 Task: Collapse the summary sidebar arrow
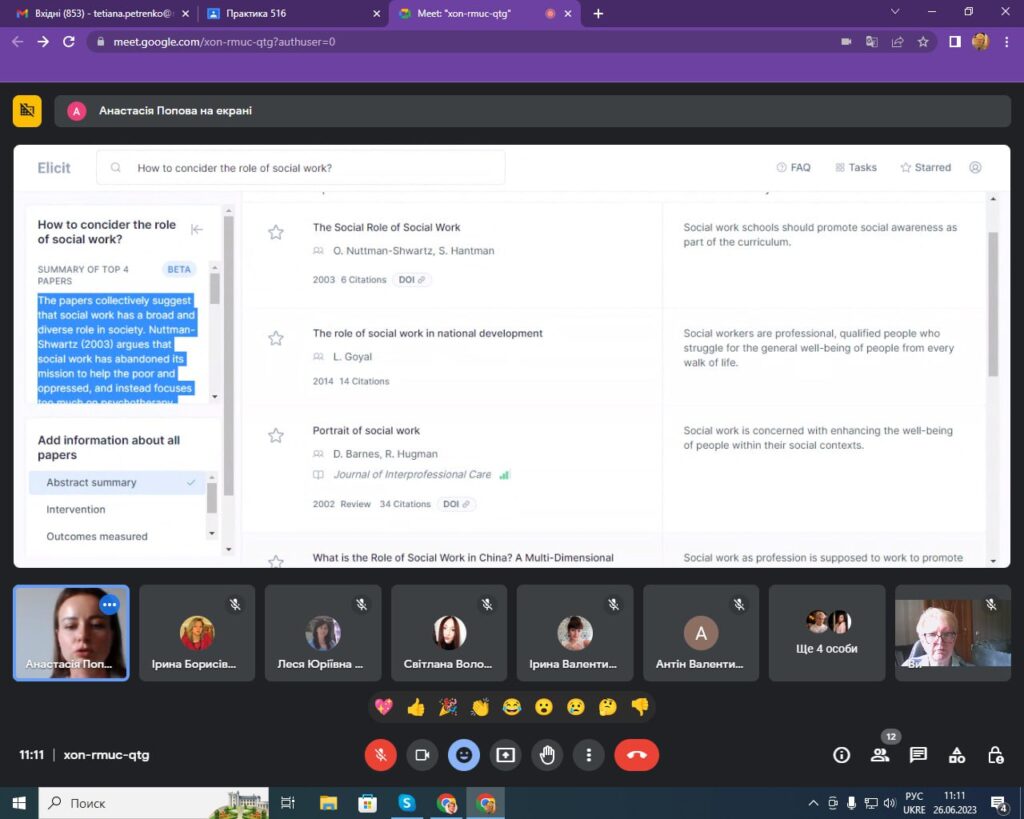pyautogui.click(x=197, y=229)
